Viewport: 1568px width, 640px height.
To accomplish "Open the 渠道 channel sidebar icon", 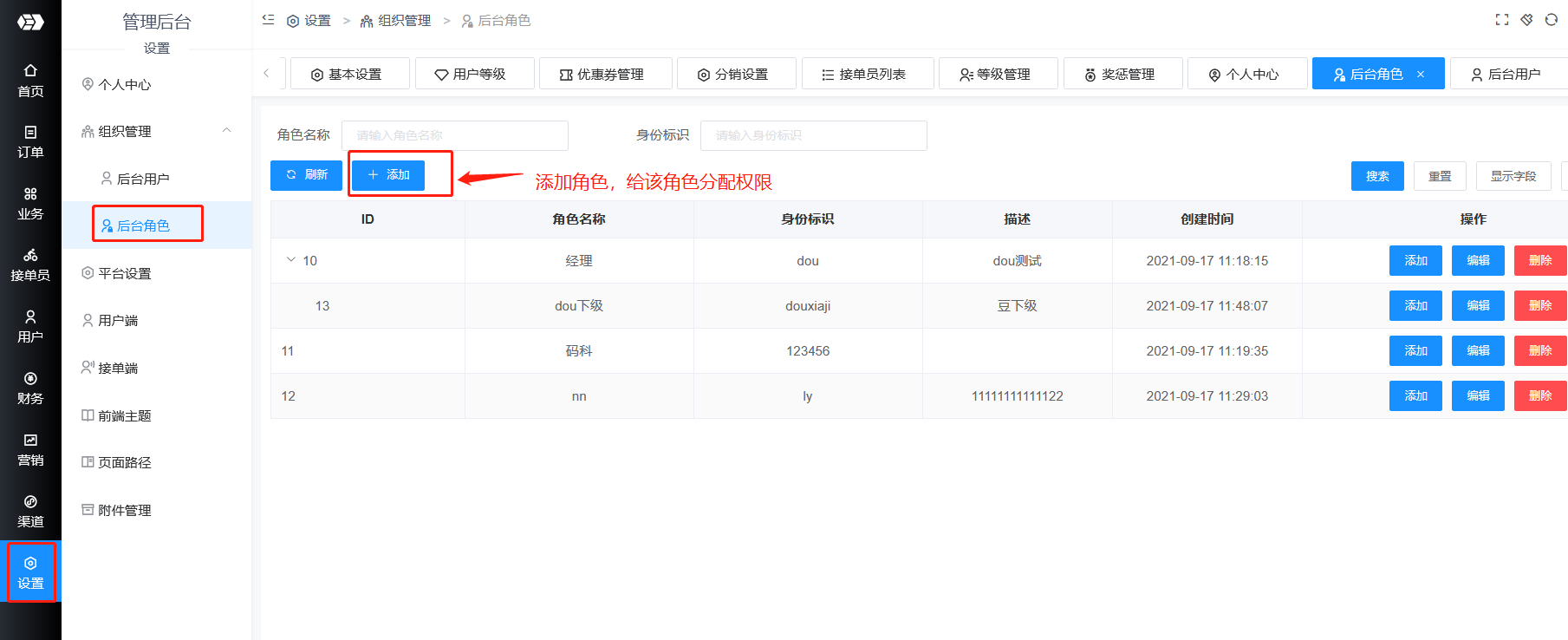I will (30, 511).
